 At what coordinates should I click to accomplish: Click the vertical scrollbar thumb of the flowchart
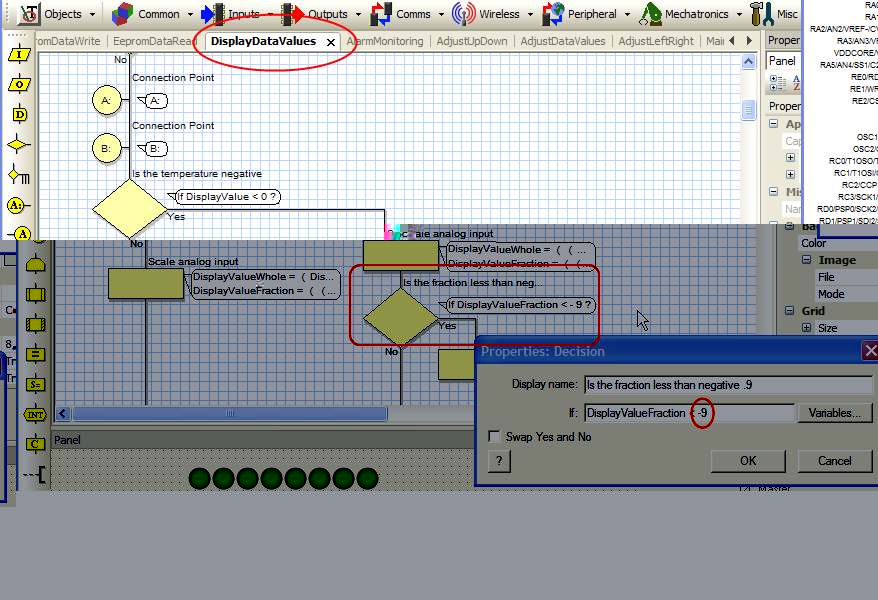[x=748, y=110]
